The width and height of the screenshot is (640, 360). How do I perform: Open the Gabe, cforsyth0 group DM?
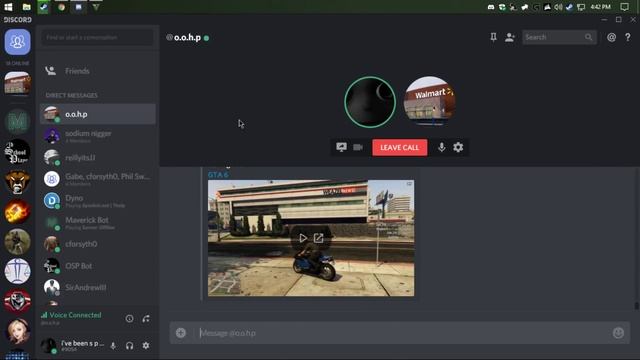click(x=98, y=179)
